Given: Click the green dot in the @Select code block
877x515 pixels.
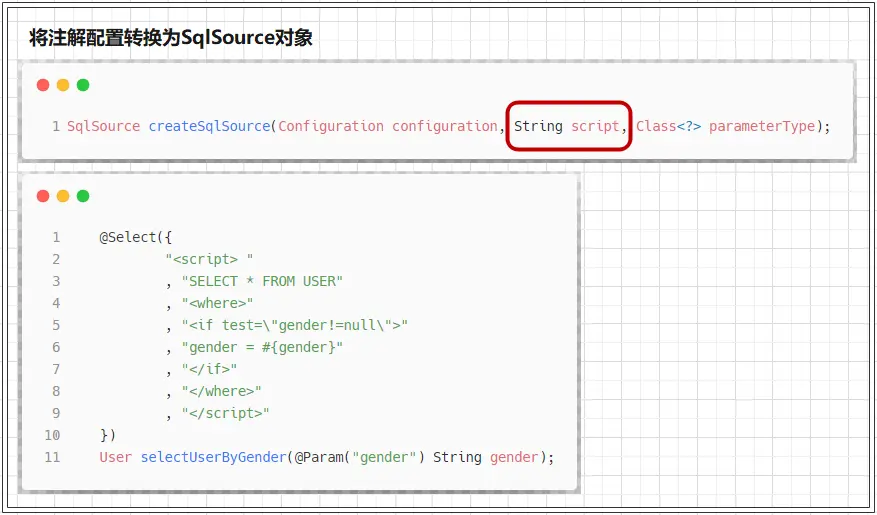Looking at the screenshot, I should coord(83,196).
